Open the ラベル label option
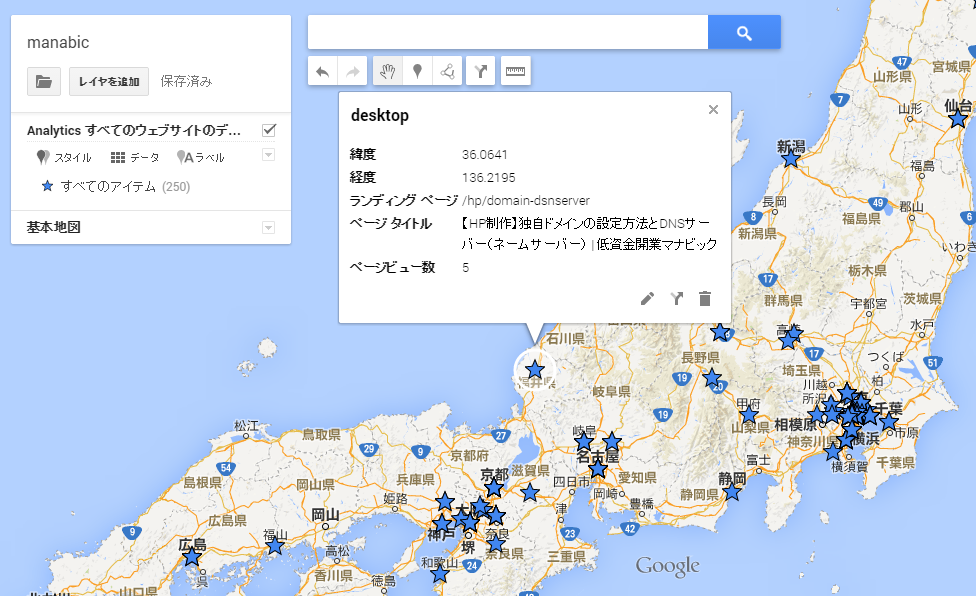The image size is (976, 596). (200, 157)
